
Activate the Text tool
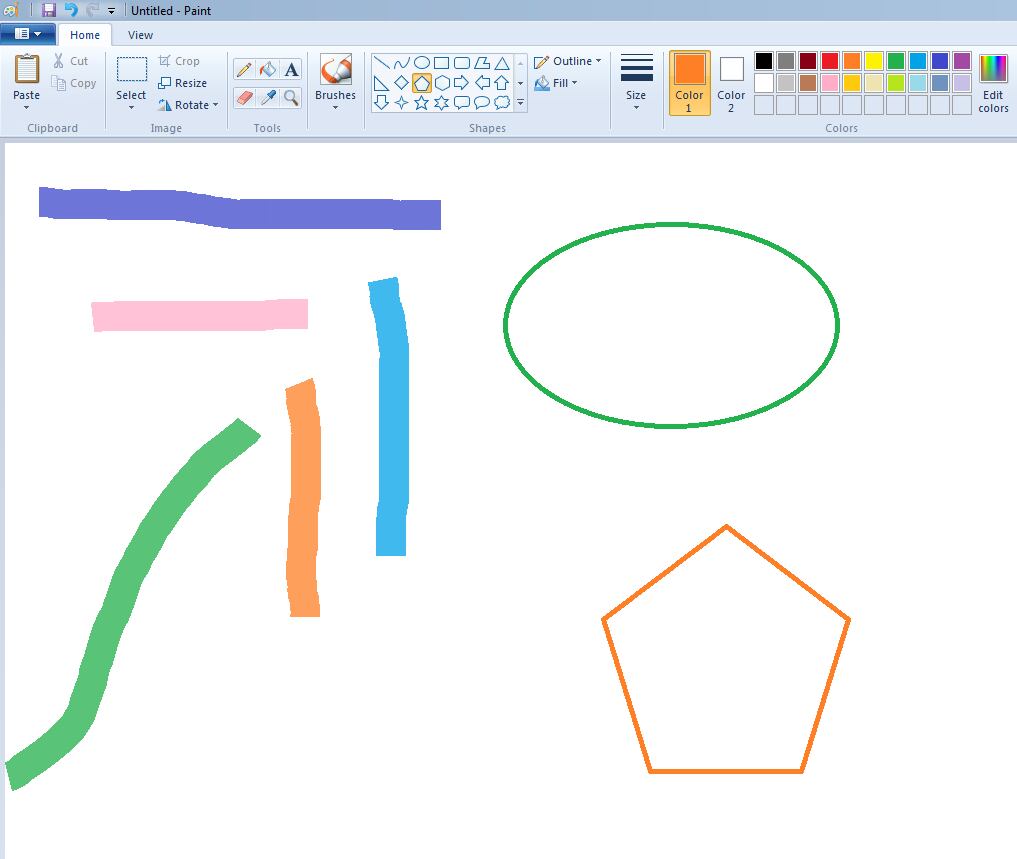tap(291, 69)
